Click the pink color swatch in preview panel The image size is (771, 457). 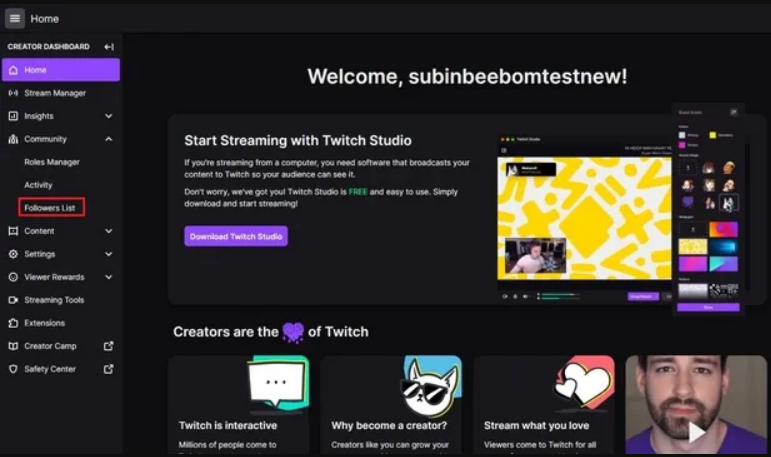(x=682, y=145)
